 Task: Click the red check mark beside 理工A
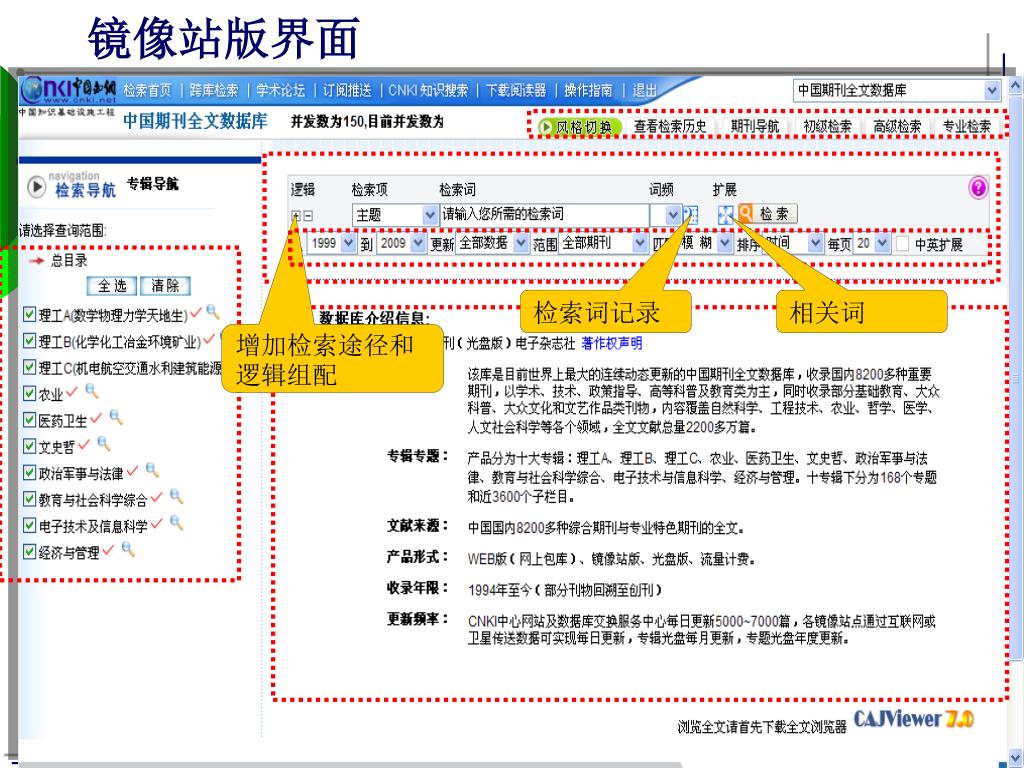tap(196, 313)
